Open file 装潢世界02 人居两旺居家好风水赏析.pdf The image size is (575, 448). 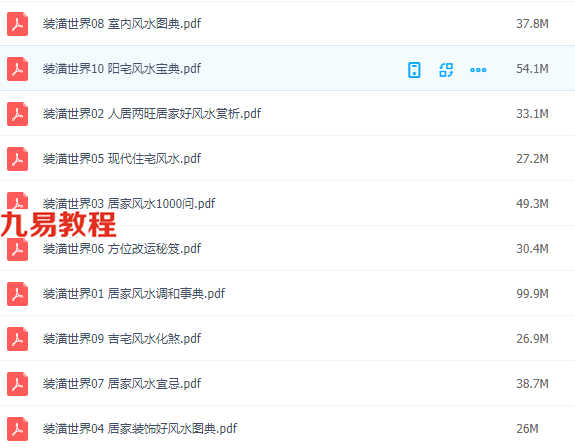(152, 114)
